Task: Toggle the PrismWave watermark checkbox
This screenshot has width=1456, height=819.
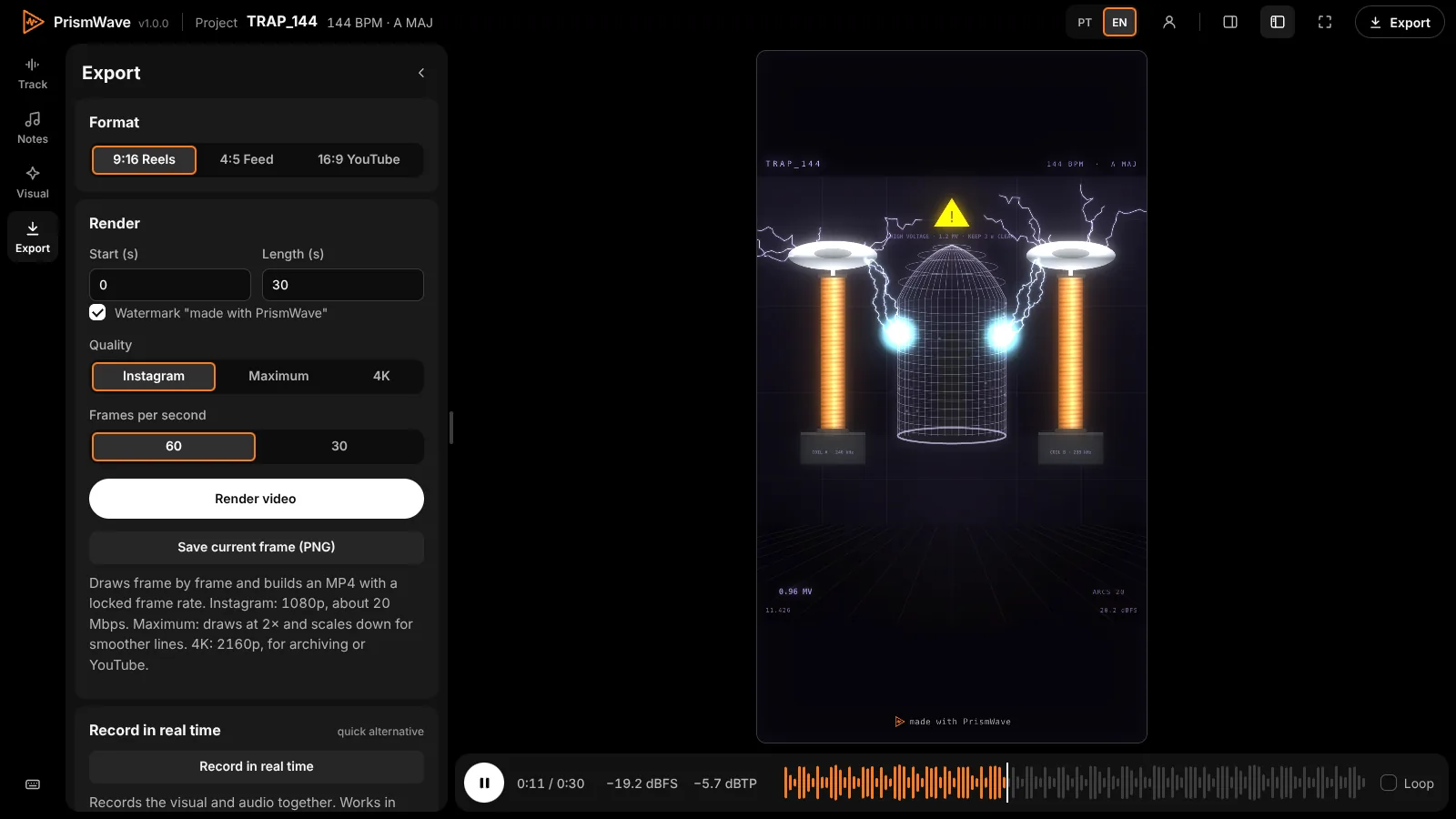Action: [x=97, y=313]
